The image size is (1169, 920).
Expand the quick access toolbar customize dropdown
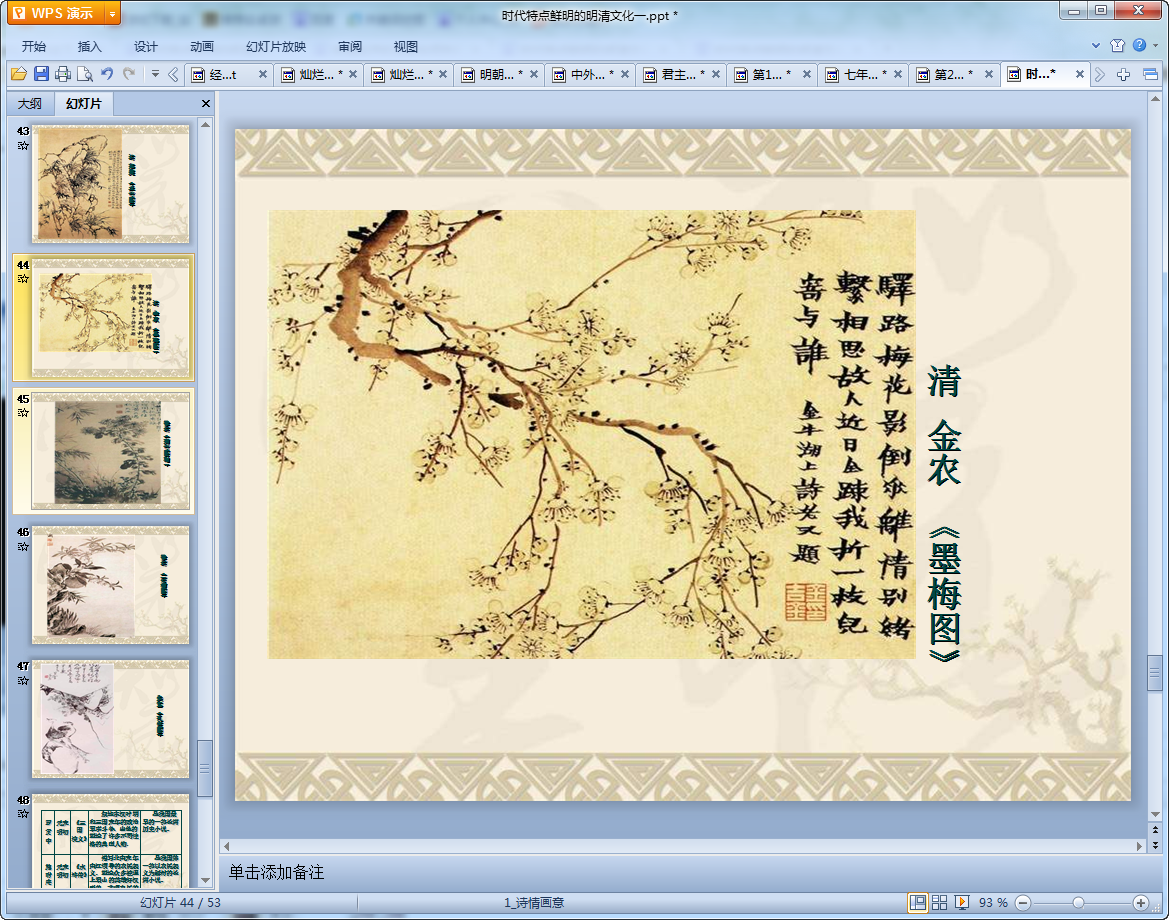[155, 74]
